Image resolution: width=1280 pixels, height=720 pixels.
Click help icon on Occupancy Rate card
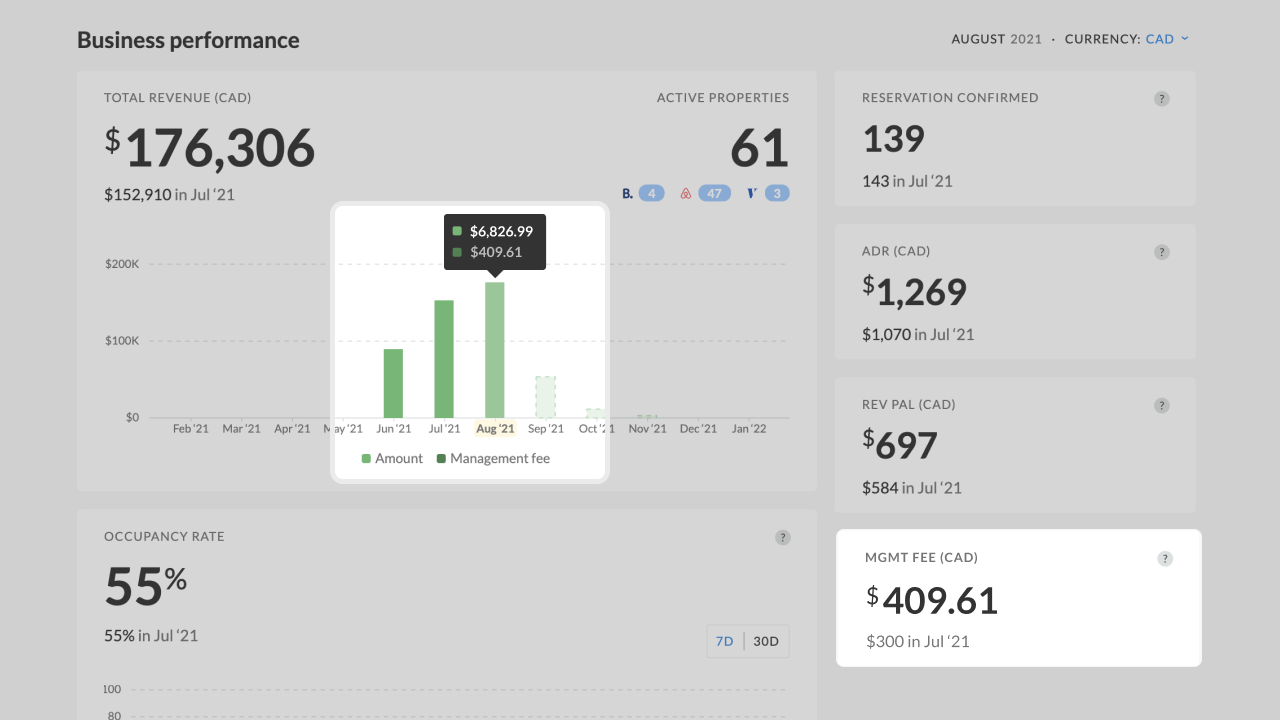tap(782, 537)
